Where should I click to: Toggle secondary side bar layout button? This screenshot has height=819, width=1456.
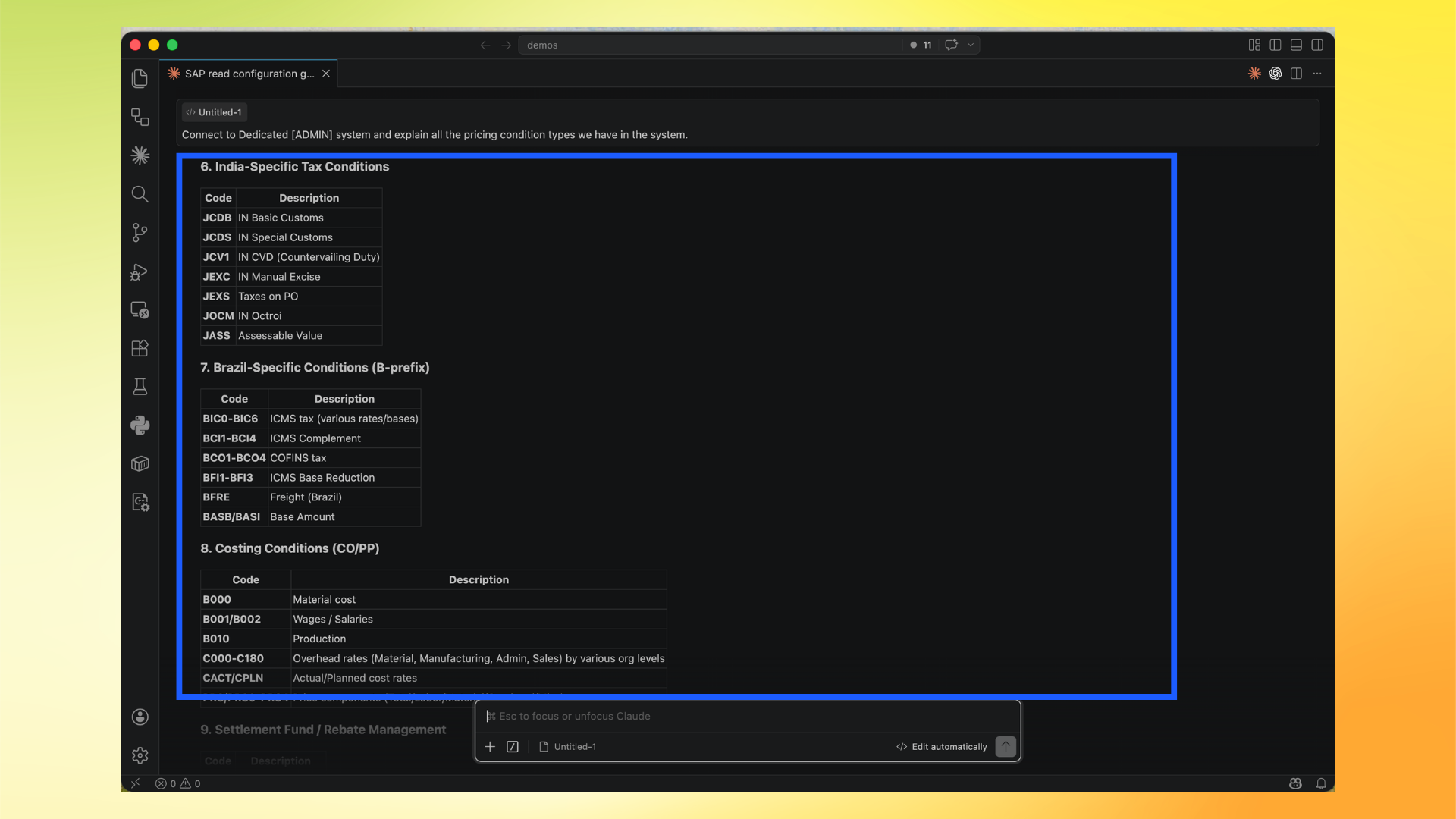click(x=1317, y=45)
